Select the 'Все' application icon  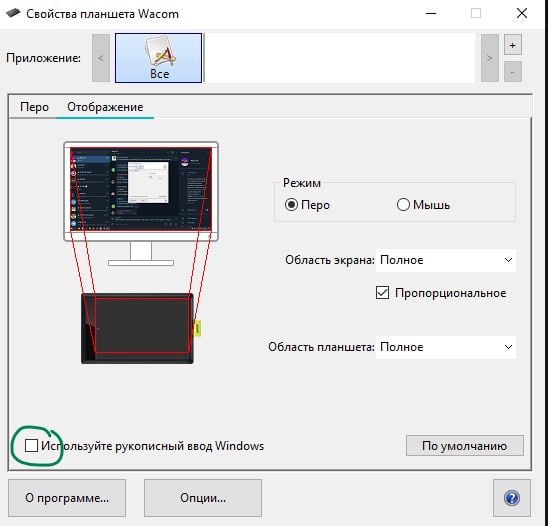click(x=158, y=58)
